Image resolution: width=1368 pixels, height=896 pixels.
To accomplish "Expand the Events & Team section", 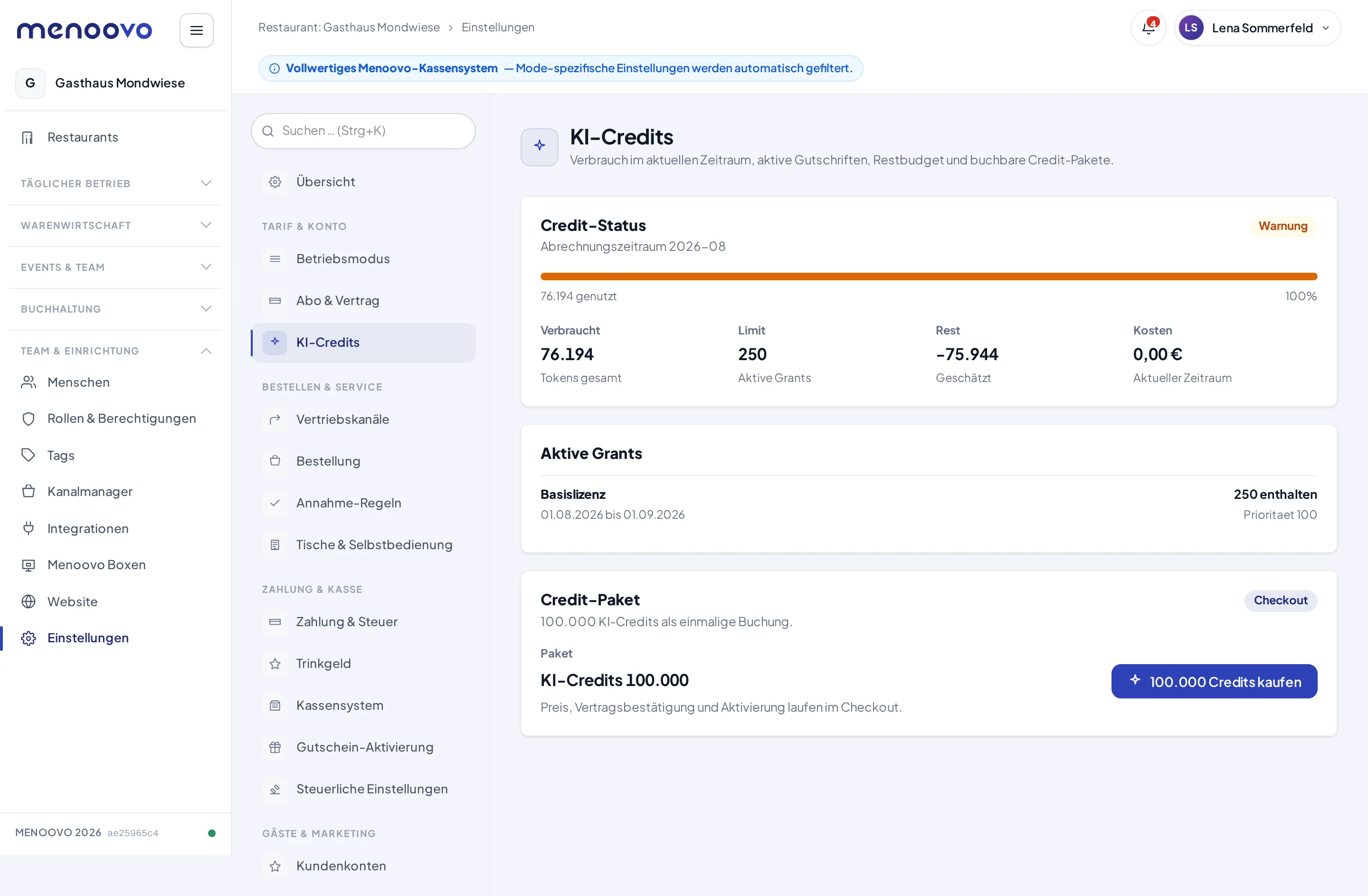I will [115, 267].
